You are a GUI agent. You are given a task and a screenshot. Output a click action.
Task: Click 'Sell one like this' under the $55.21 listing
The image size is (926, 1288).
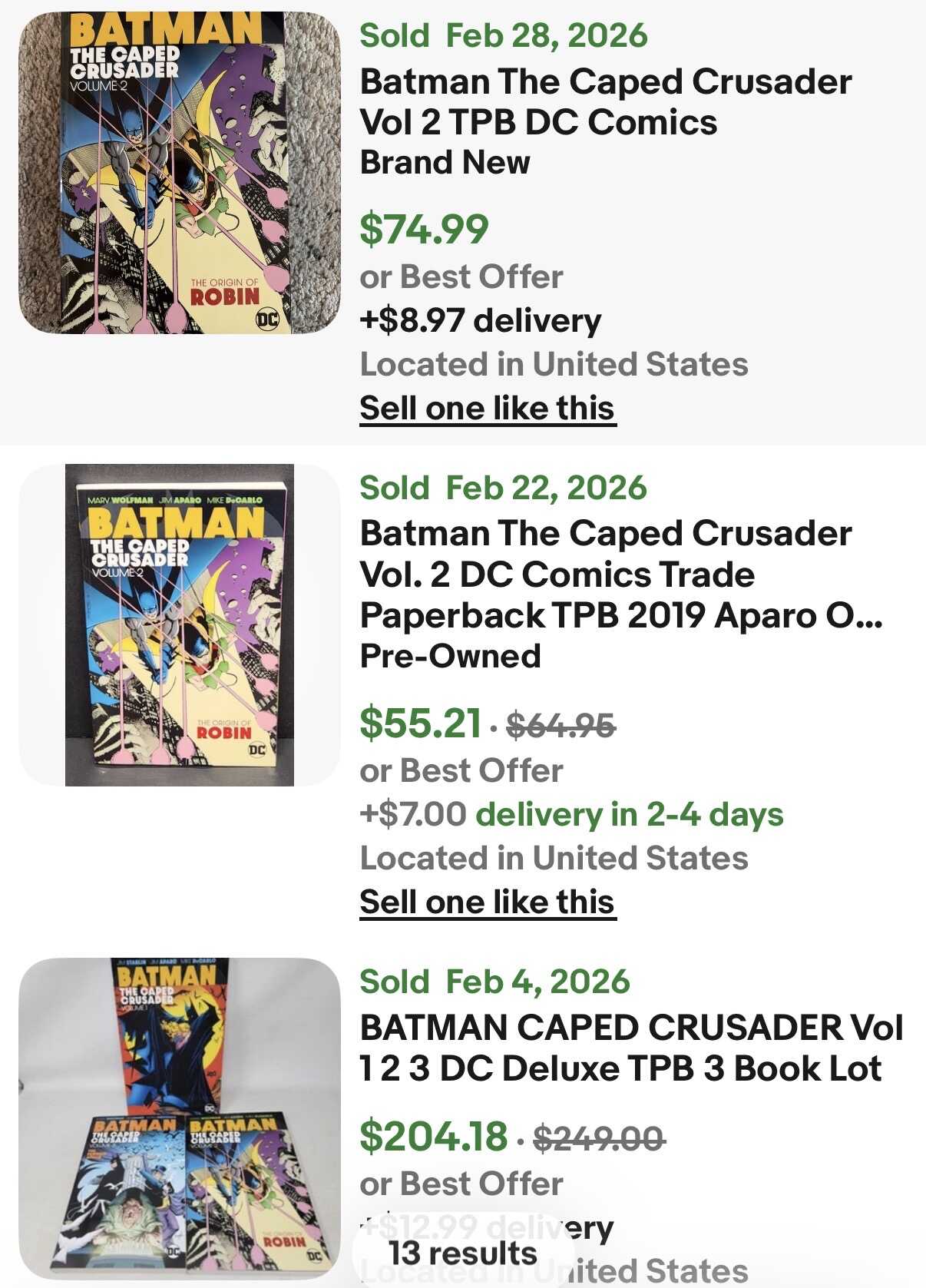(488, 902)
